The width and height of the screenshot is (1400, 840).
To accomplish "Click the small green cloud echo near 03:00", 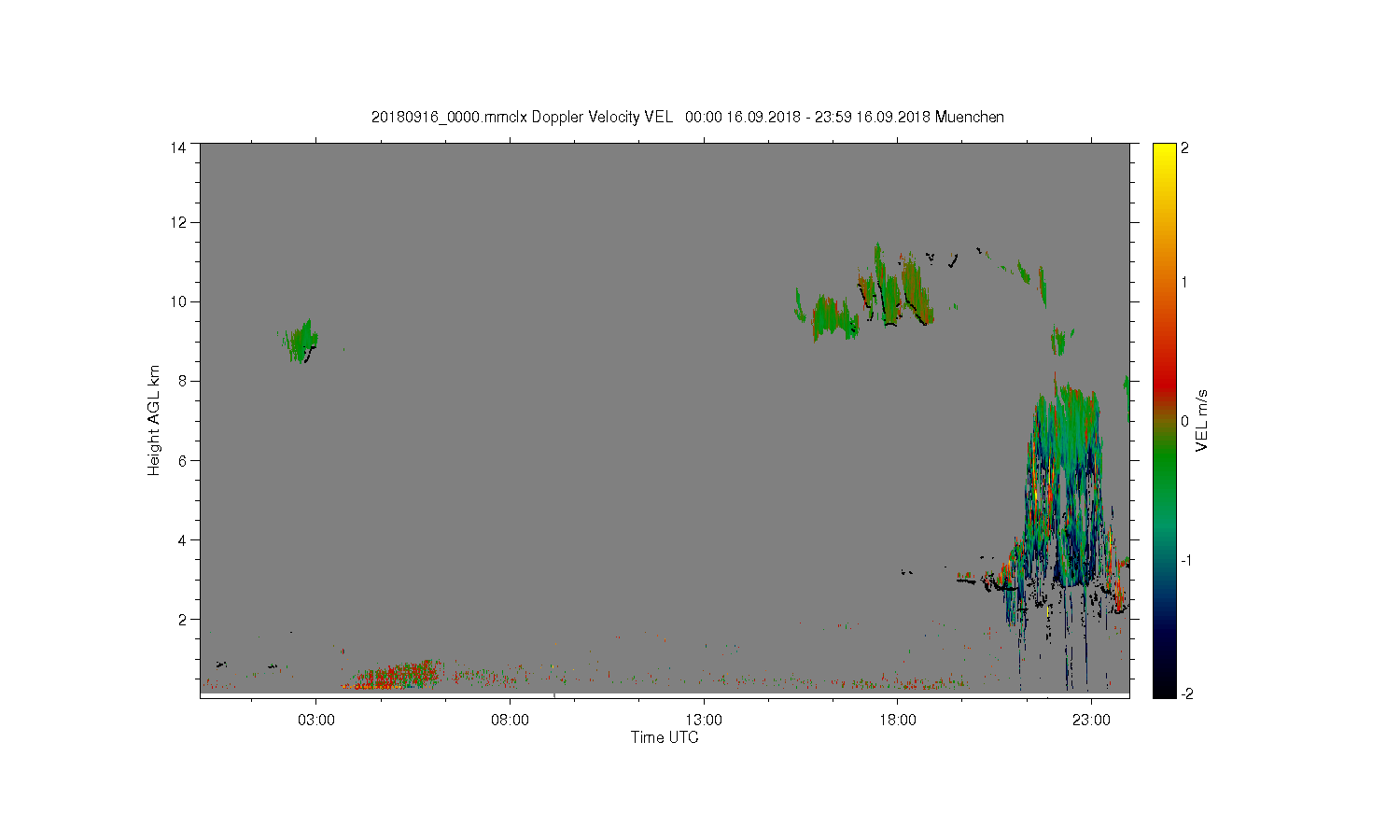I will point(300,342).
